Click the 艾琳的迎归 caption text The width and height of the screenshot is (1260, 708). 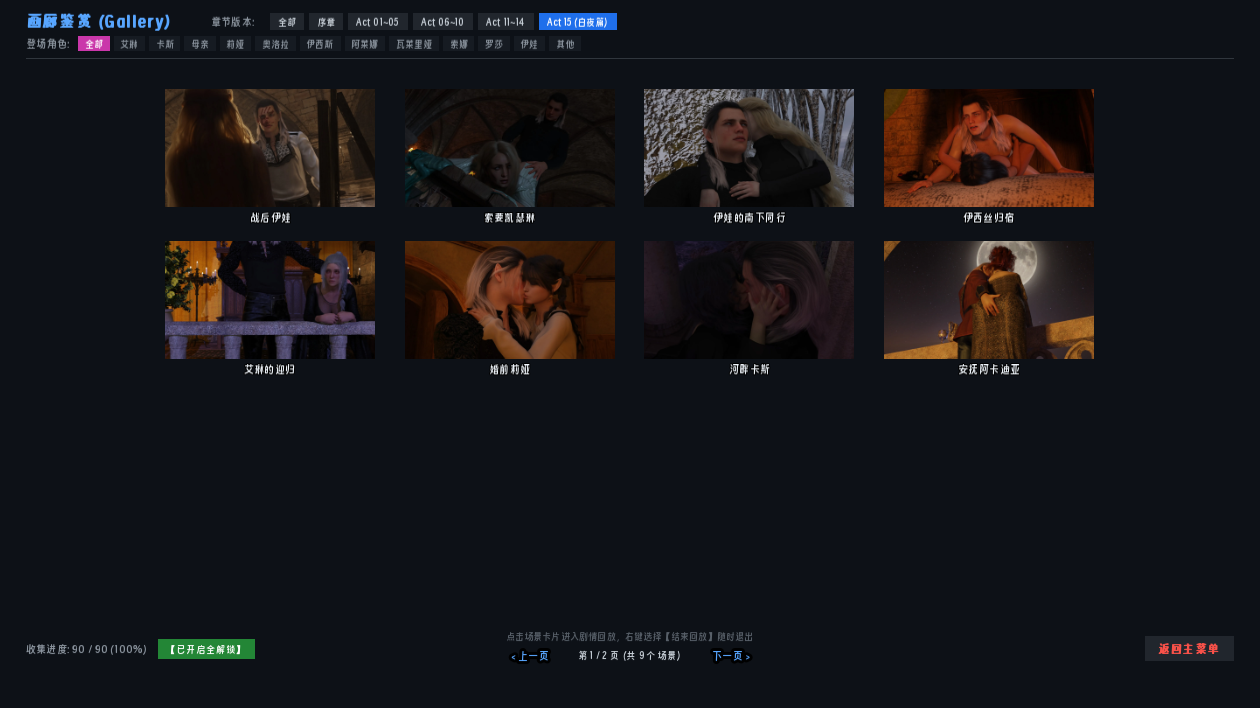click(270, 369)
